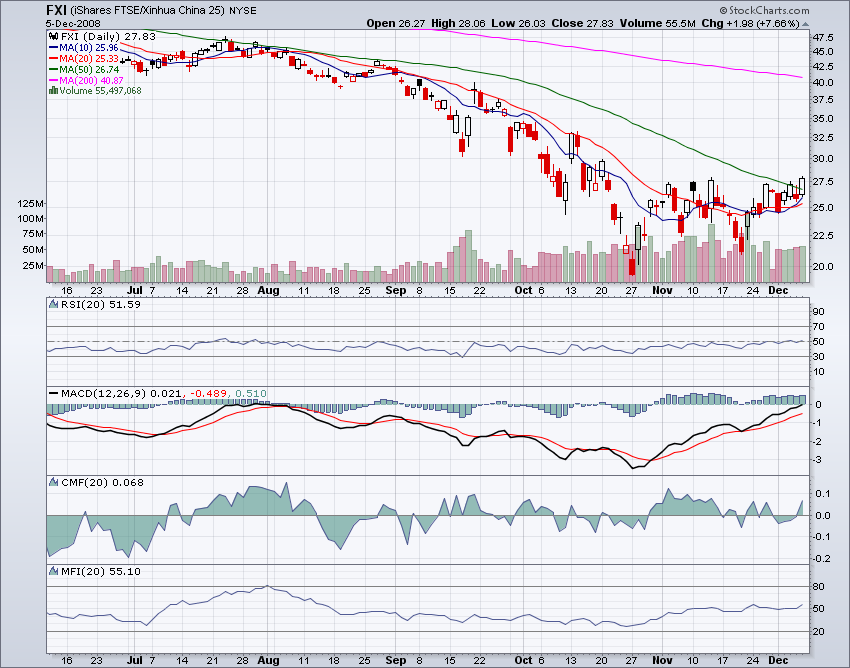Click the FXI (Daily) 27.83 legend entry

108,36
